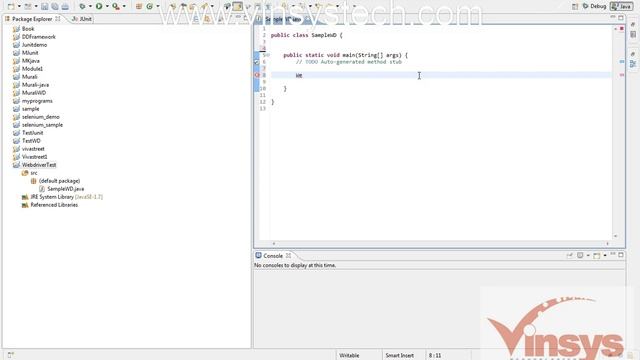Select the Book project
Viewport: 640px width, 360px height.
point(28,29)
